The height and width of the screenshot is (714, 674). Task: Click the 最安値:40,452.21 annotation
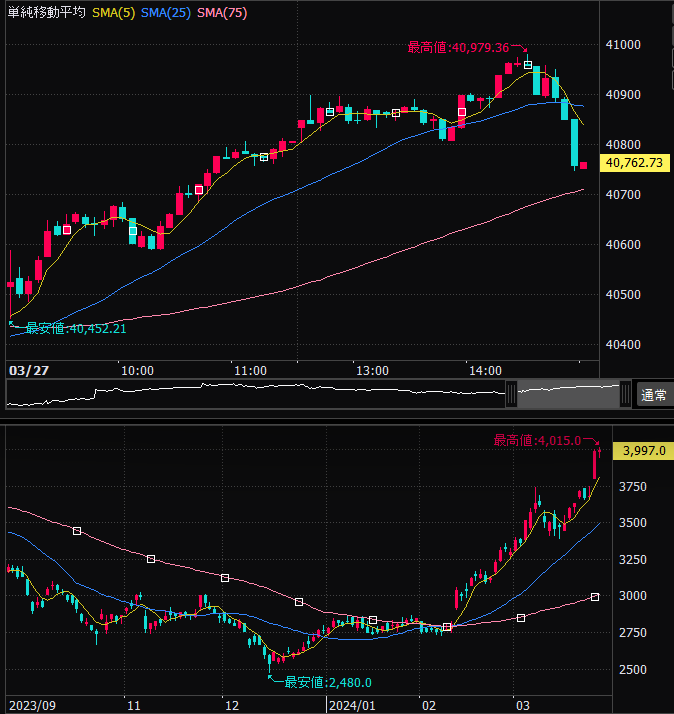coord(76,328)
